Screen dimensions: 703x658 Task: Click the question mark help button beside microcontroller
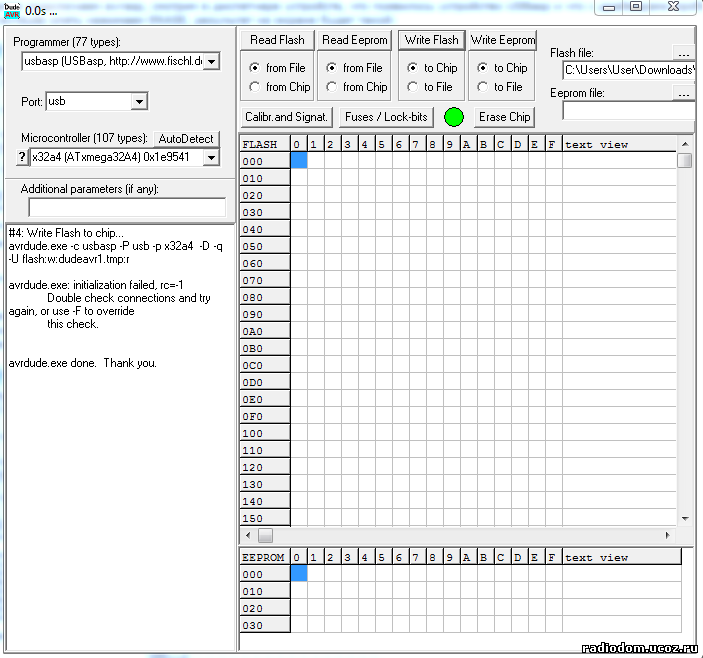click(x=22, y=157)
